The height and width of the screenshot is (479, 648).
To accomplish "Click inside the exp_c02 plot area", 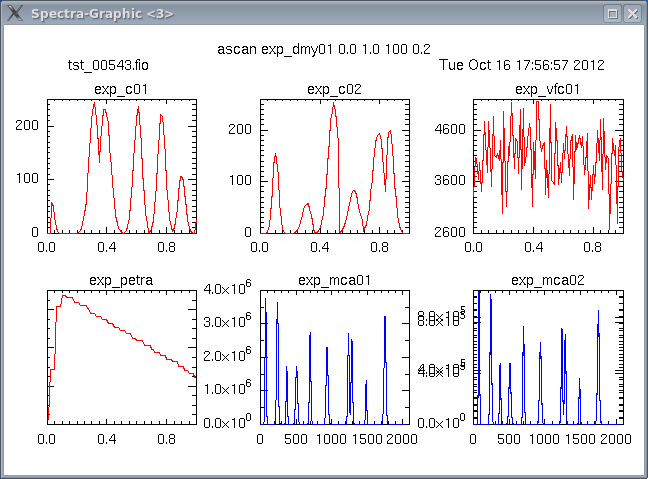I will pyautogui.click(x=335, y=167).
